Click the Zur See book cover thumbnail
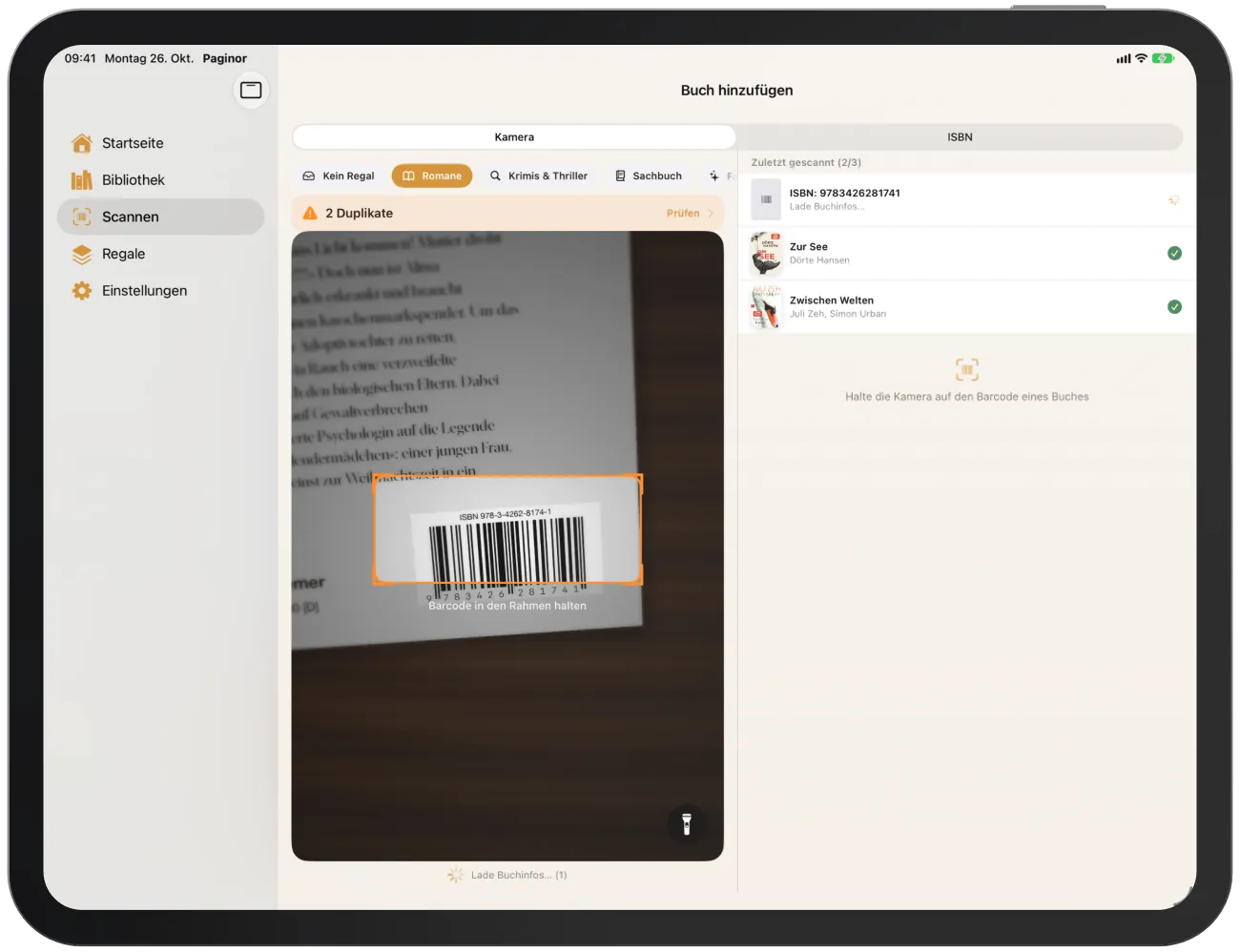Viewport: 1240px width, 952px height. [766, 253]
